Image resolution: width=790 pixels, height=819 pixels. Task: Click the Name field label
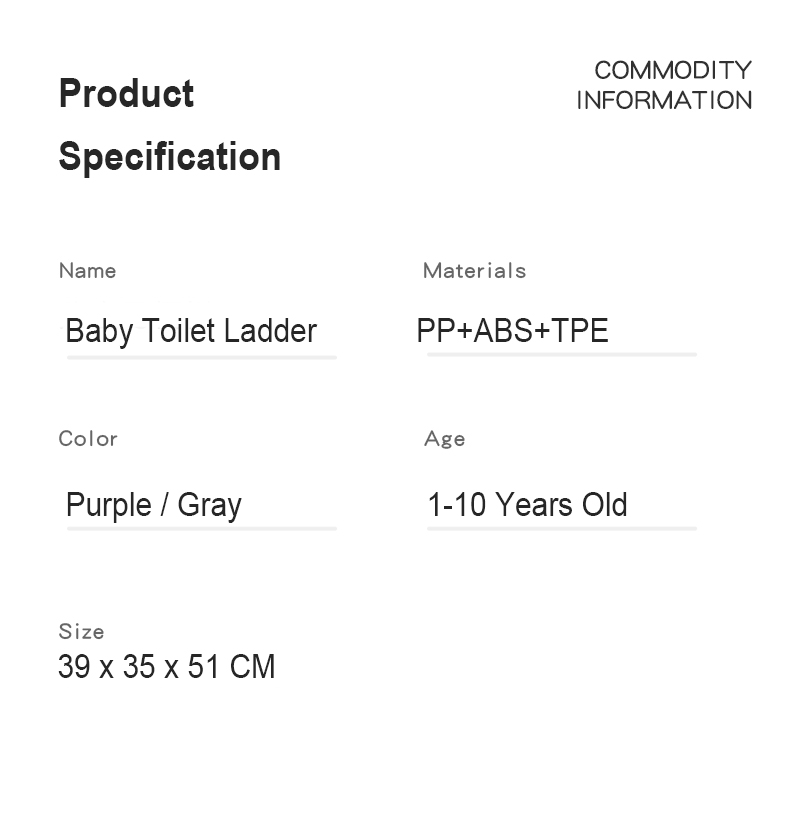[87, 271]
